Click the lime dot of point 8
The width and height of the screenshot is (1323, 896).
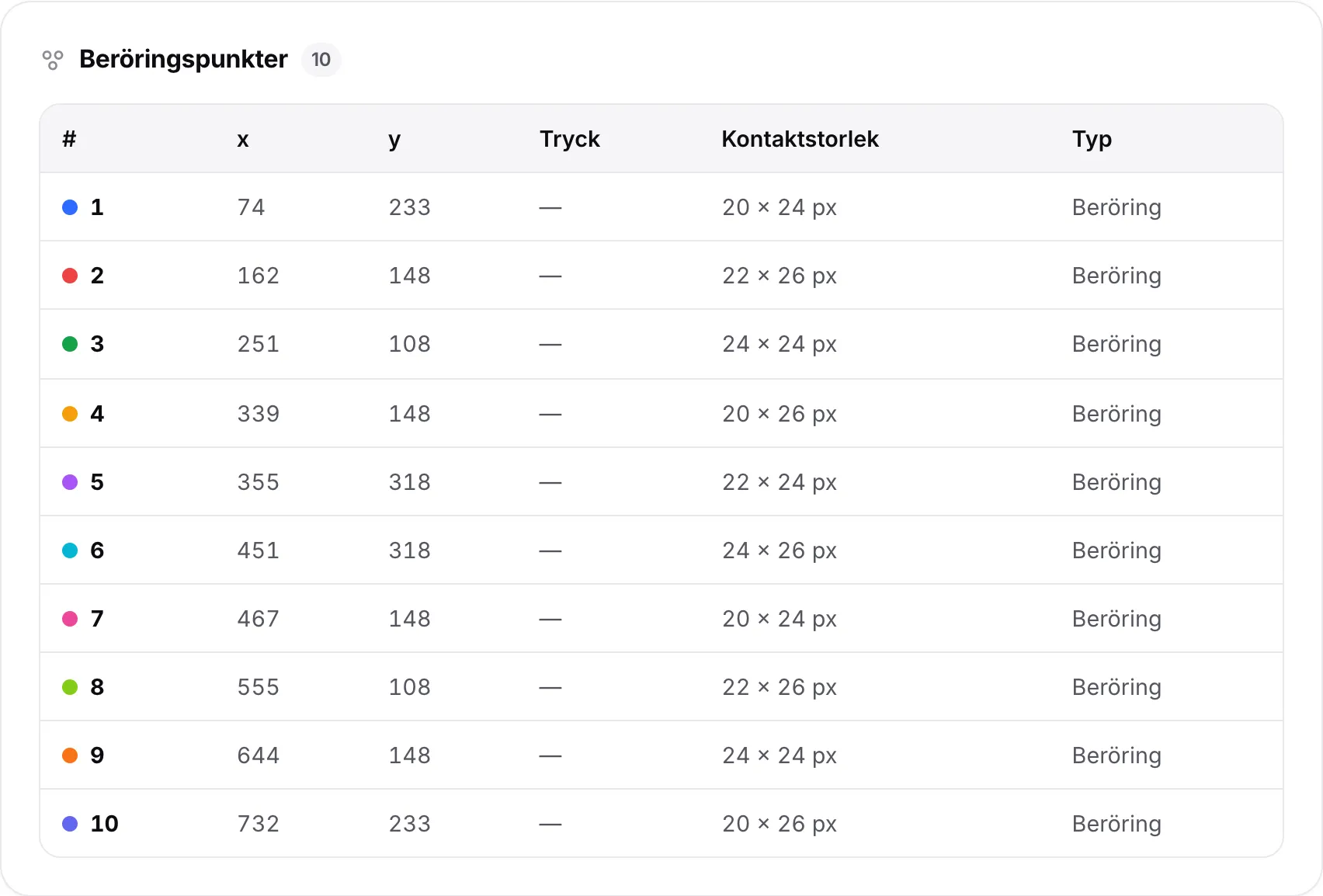point(70,687)
